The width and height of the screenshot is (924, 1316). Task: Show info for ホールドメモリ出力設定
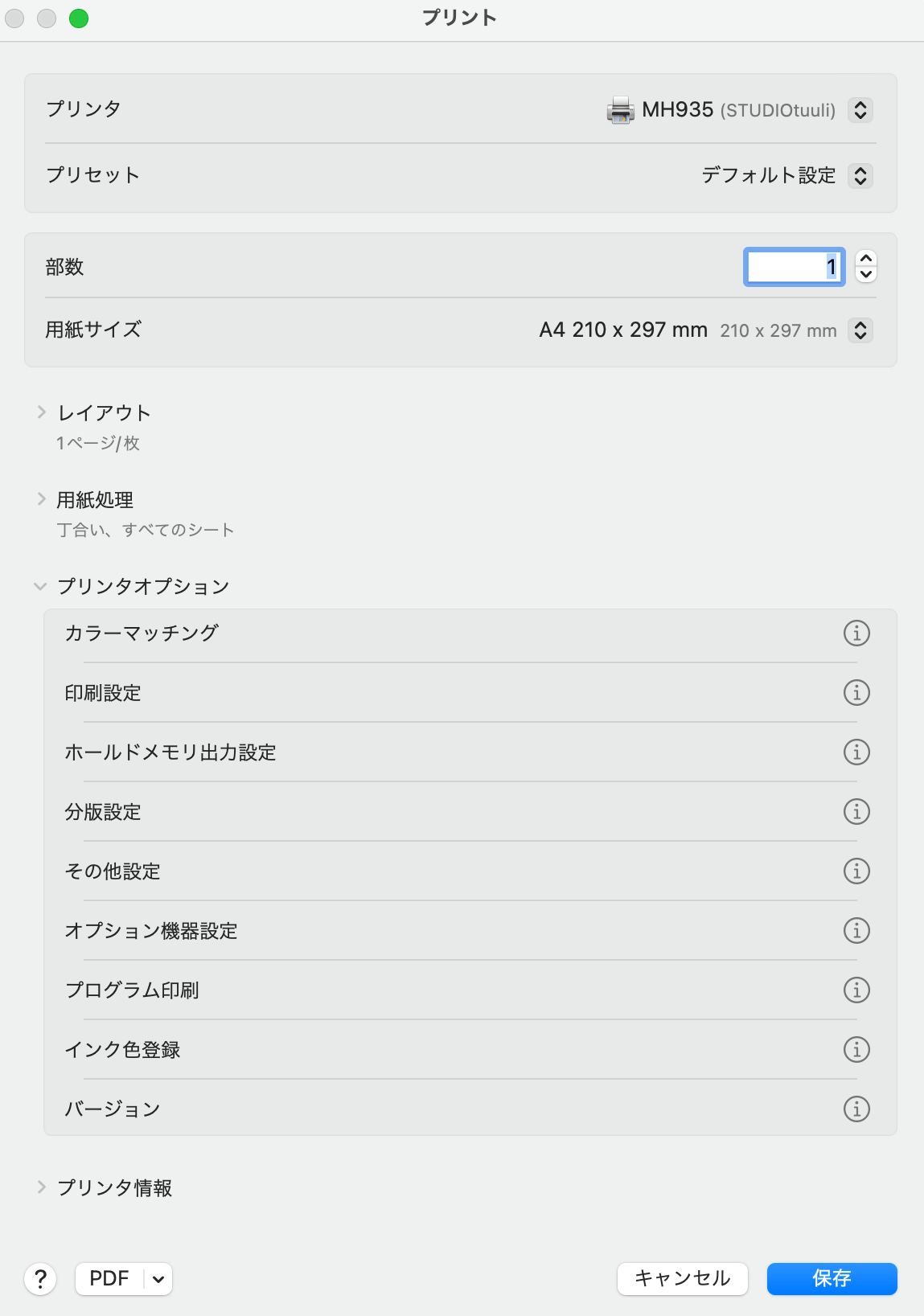pos(856,752)
